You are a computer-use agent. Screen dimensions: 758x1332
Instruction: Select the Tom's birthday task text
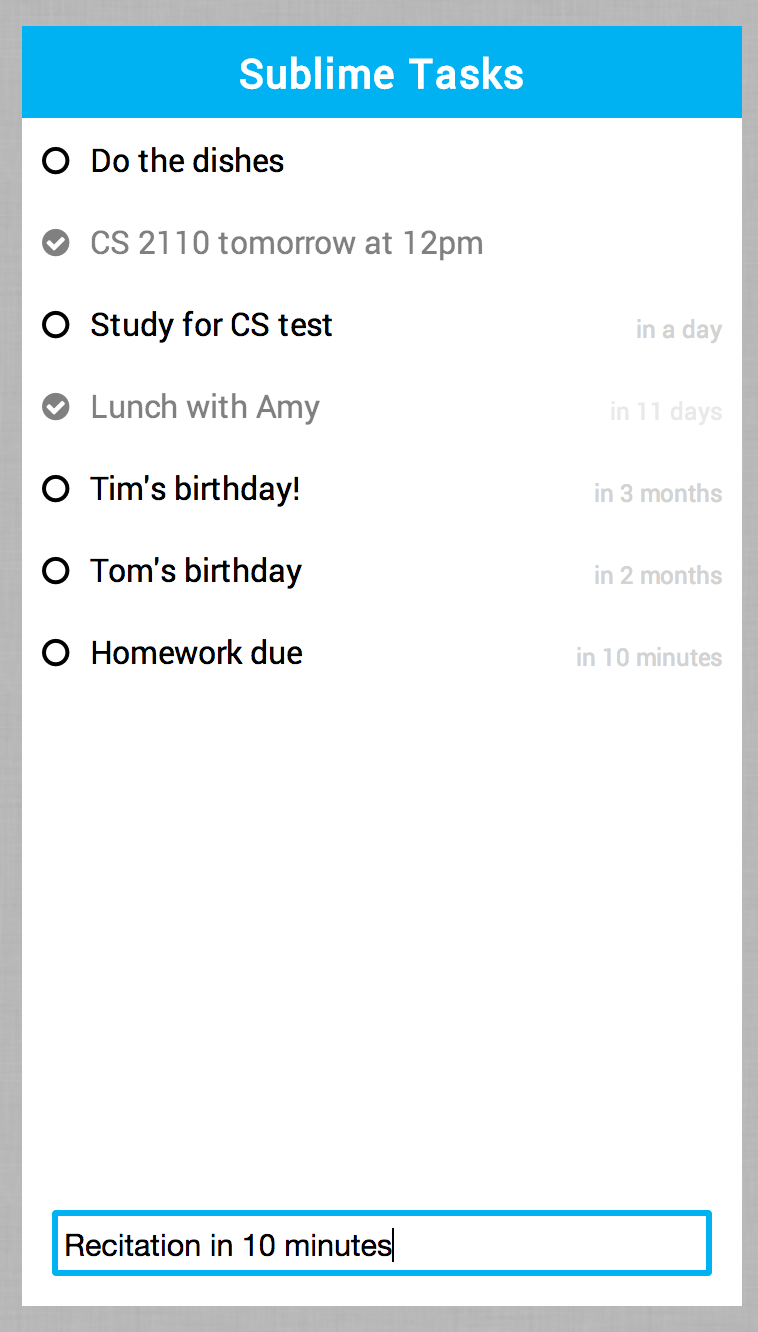pyautogui.click(x=196, y=571)
